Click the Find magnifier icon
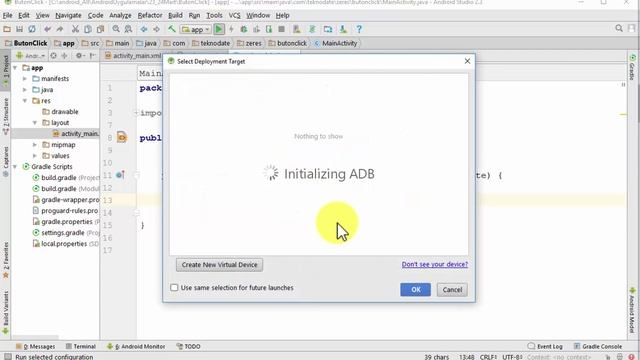This screenshot has width=640, height=360. [116, 29]
